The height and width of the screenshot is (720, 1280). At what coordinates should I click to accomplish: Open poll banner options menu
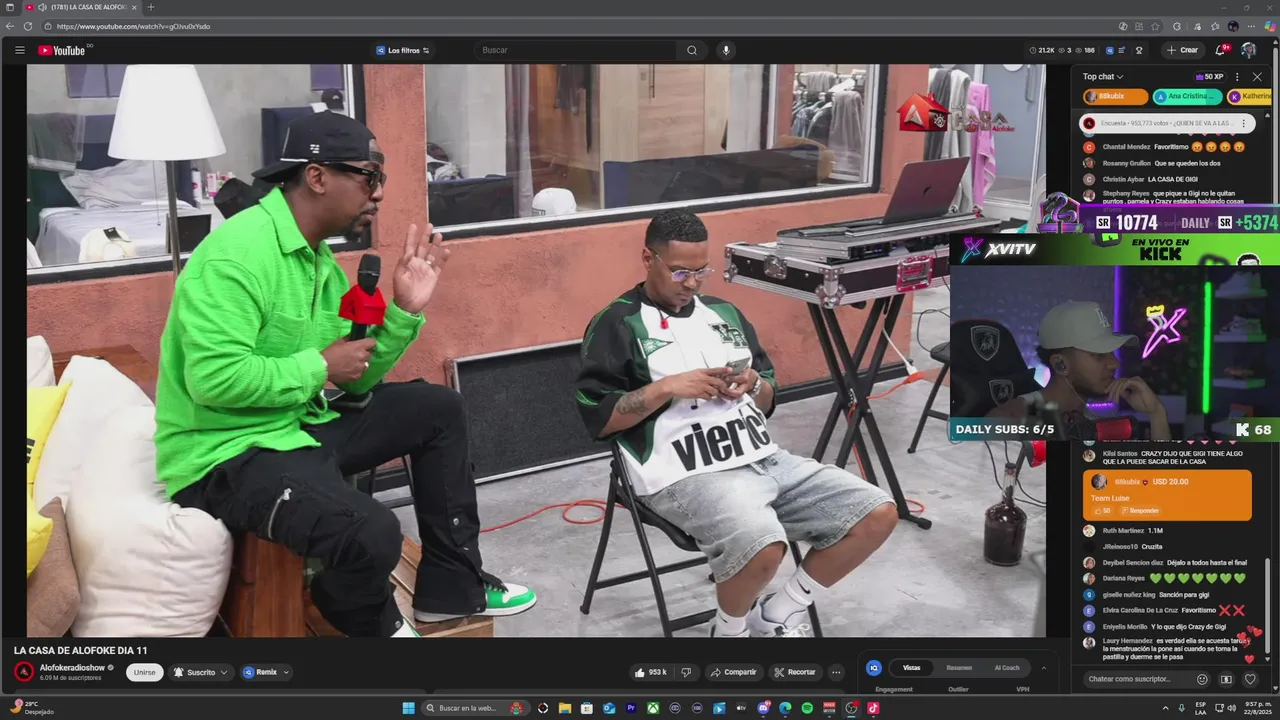1243,123
